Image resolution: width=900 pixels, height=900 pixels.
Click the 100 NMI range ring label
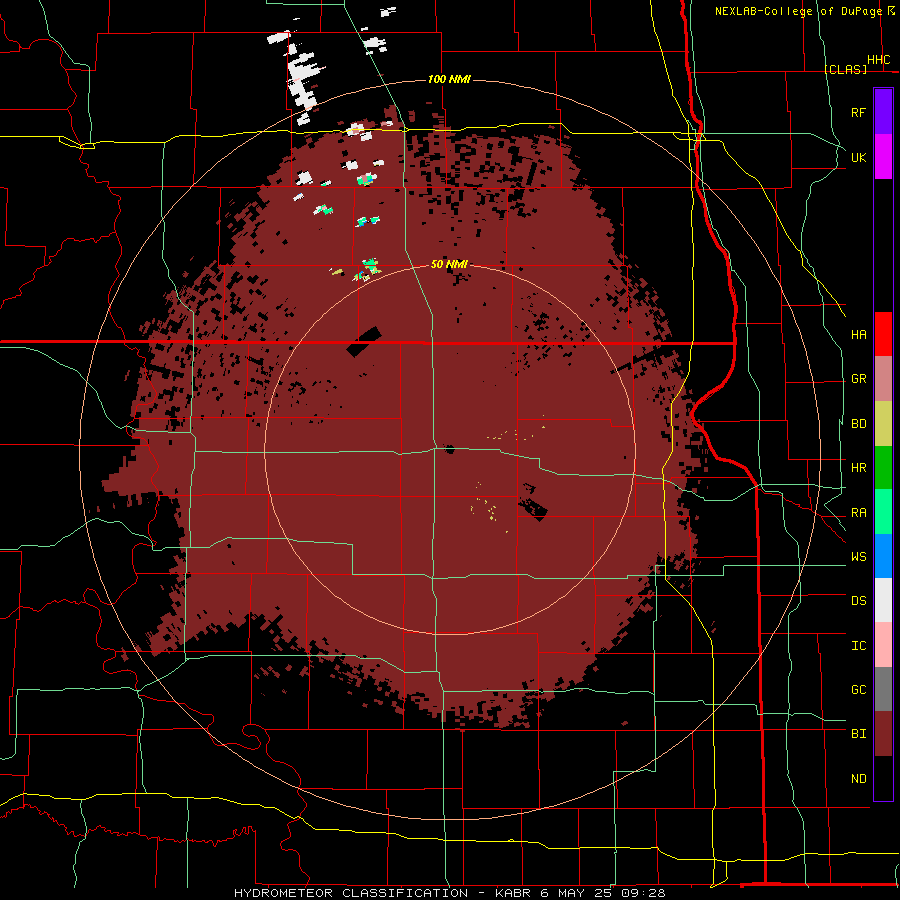pos(449,79)
